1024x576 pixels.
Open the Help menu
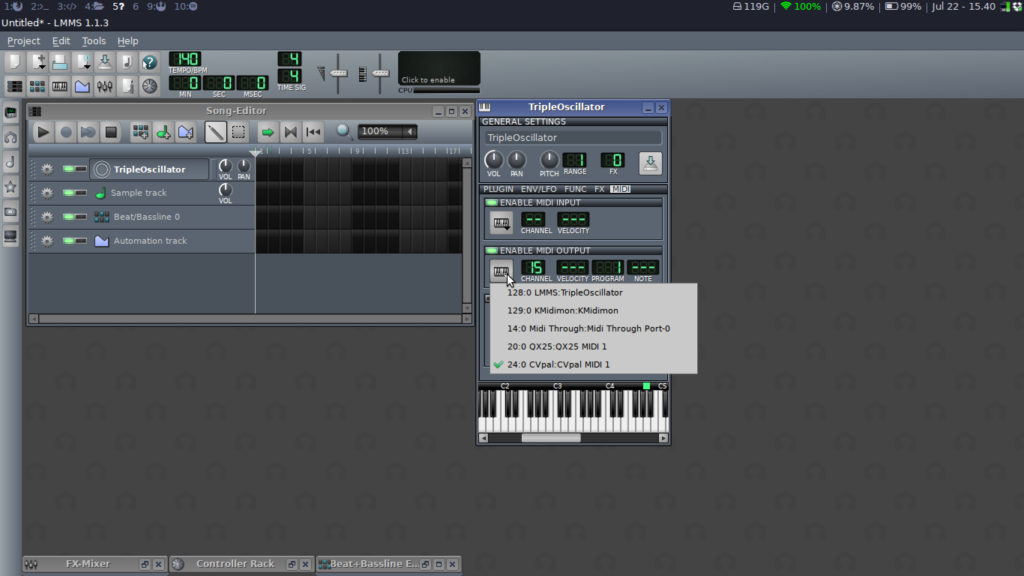coord(127,41)
